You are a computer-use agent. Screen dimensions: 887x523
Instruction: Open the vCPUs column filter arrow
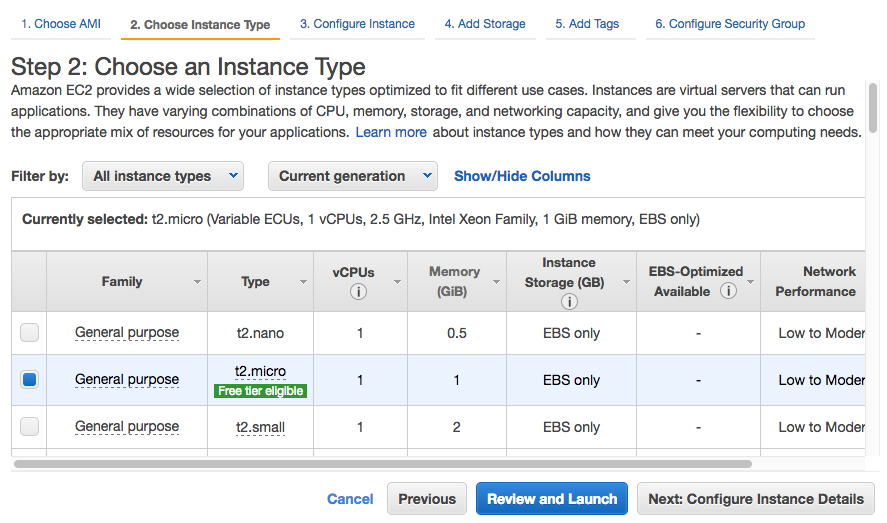[x=397, y=283]
